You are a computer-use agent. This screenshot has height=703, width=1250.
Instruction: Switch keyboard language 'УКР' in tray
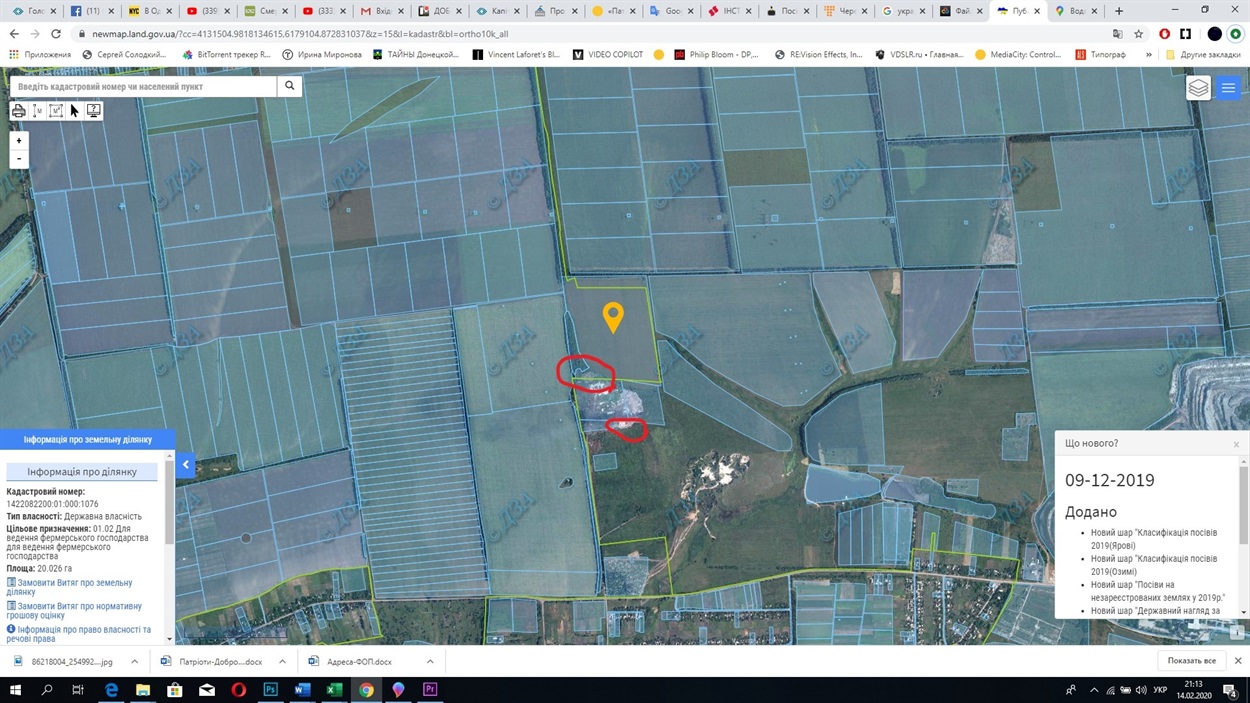1160,690
